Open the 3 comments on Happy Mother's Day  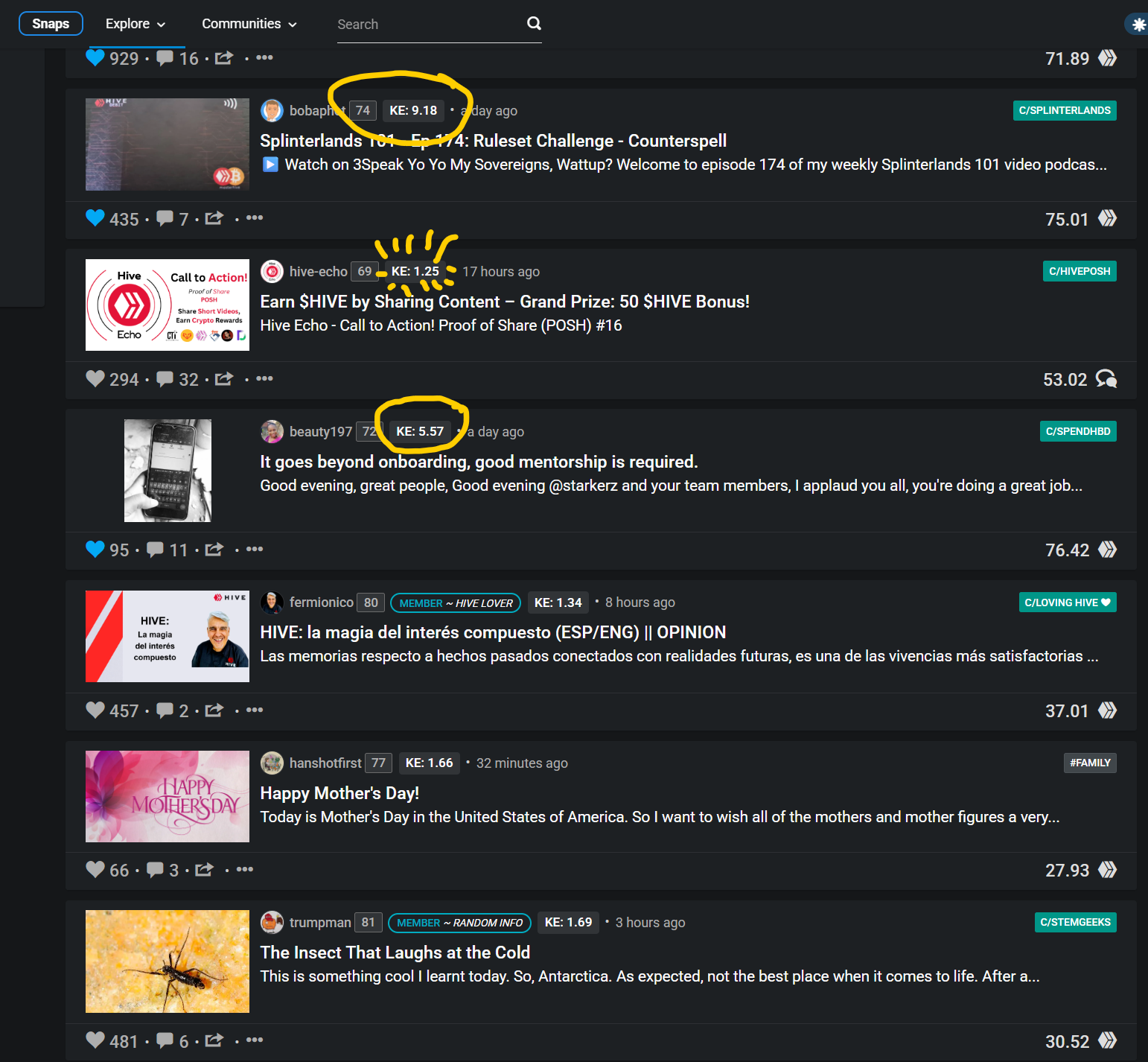[155, 869]
